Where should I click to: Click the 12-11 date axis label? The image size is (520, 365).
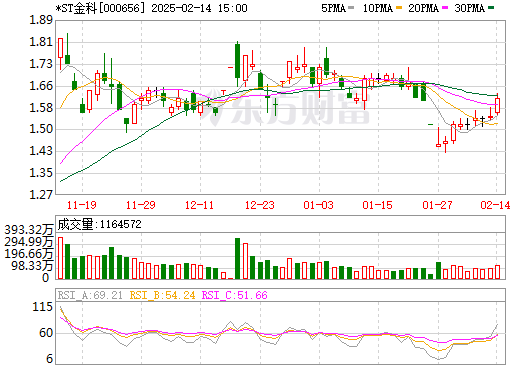coord(199,205)
